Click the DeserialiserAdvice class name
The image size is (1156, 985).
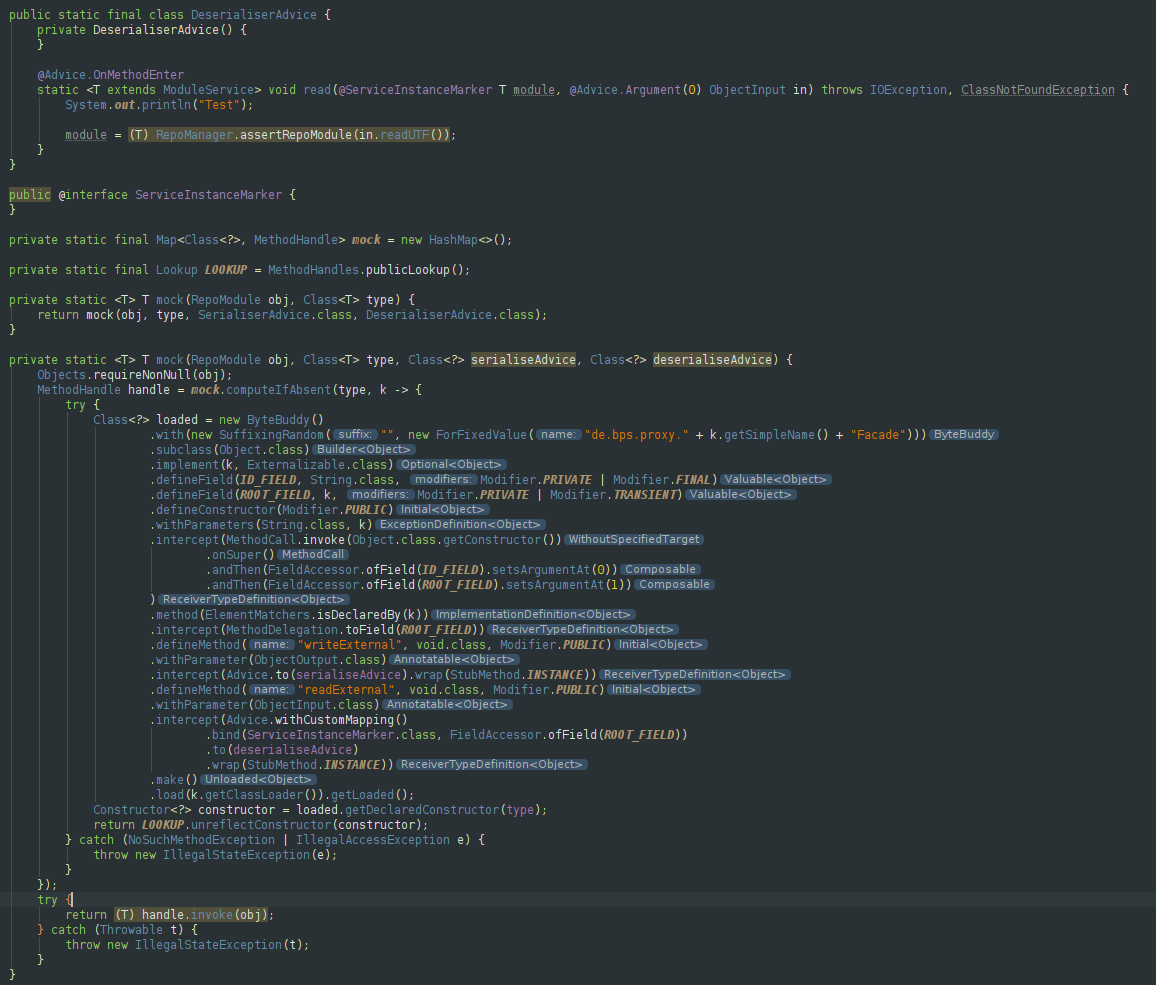pos(253,14)
